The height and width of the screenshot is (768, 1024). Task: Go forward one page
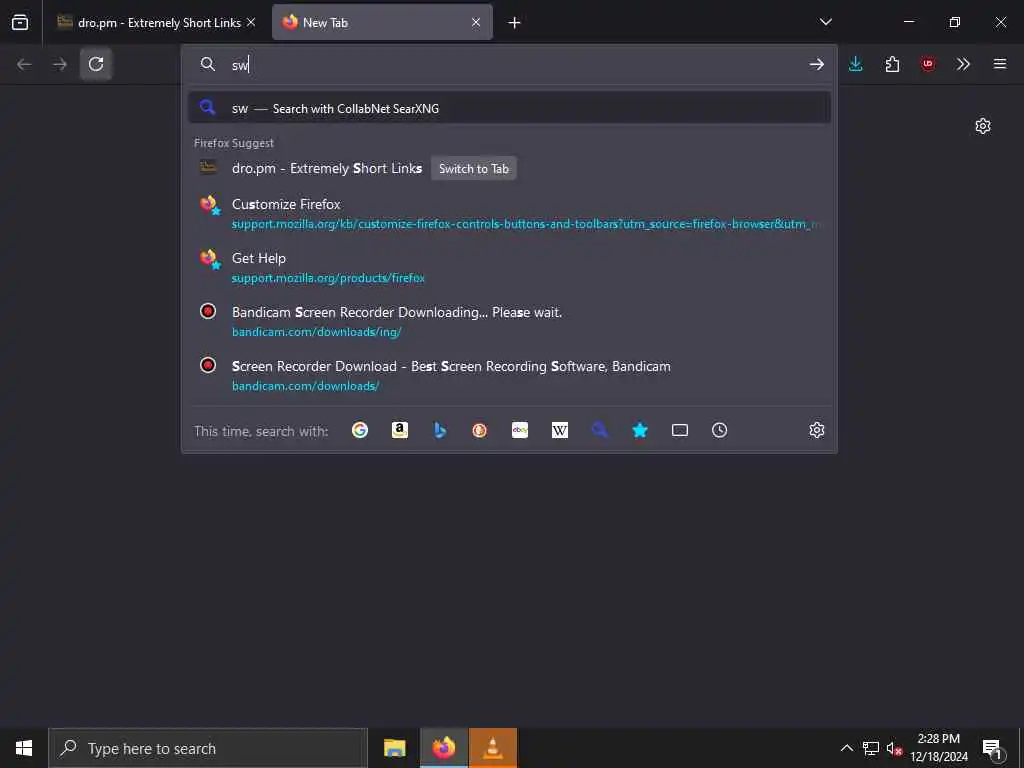click(x=60, y=64)
